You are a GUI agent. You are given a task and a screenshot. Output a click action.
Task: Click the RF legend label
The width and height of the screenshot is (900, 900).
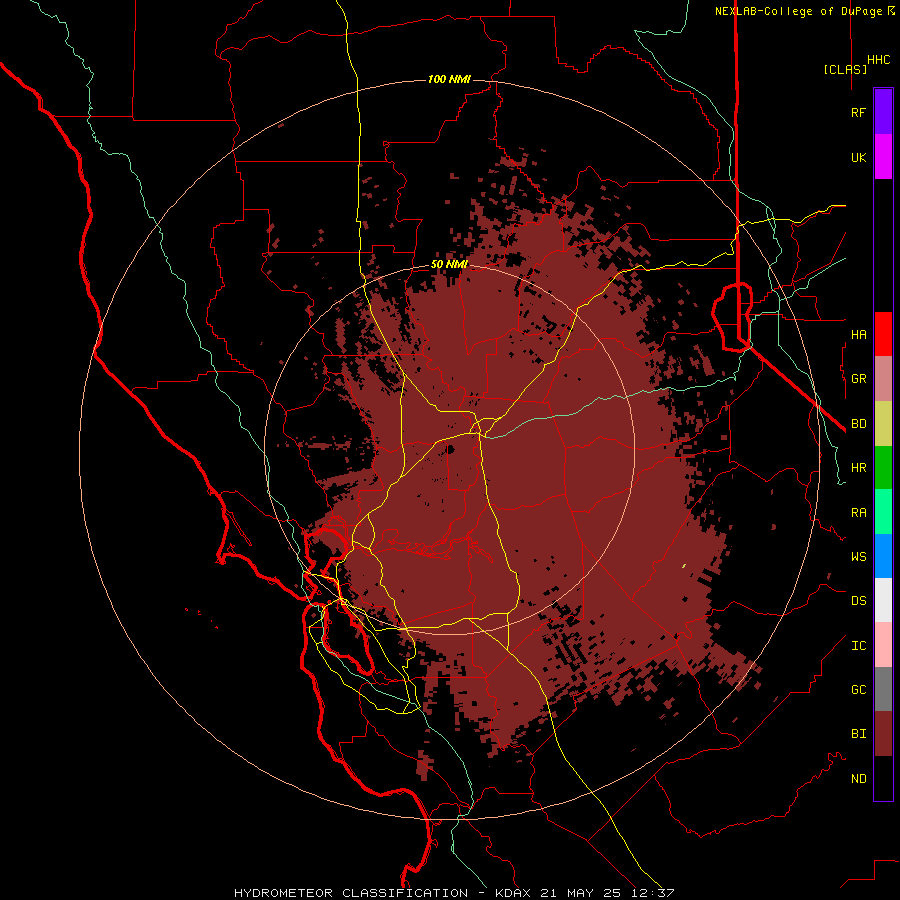tap(858, 112)
